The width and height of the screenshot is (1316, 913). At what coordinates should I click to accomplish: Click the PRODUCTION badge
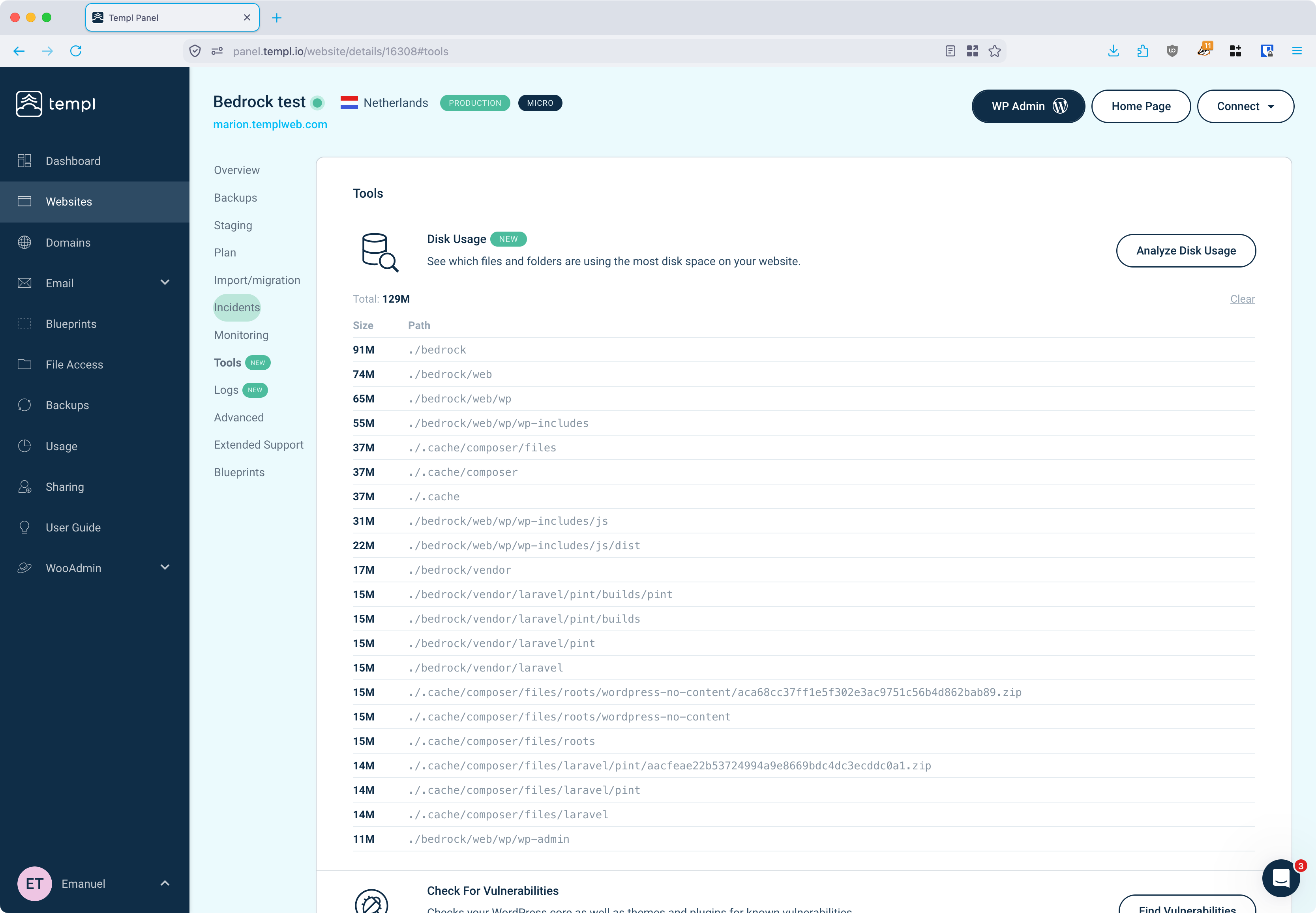[475, 103]
